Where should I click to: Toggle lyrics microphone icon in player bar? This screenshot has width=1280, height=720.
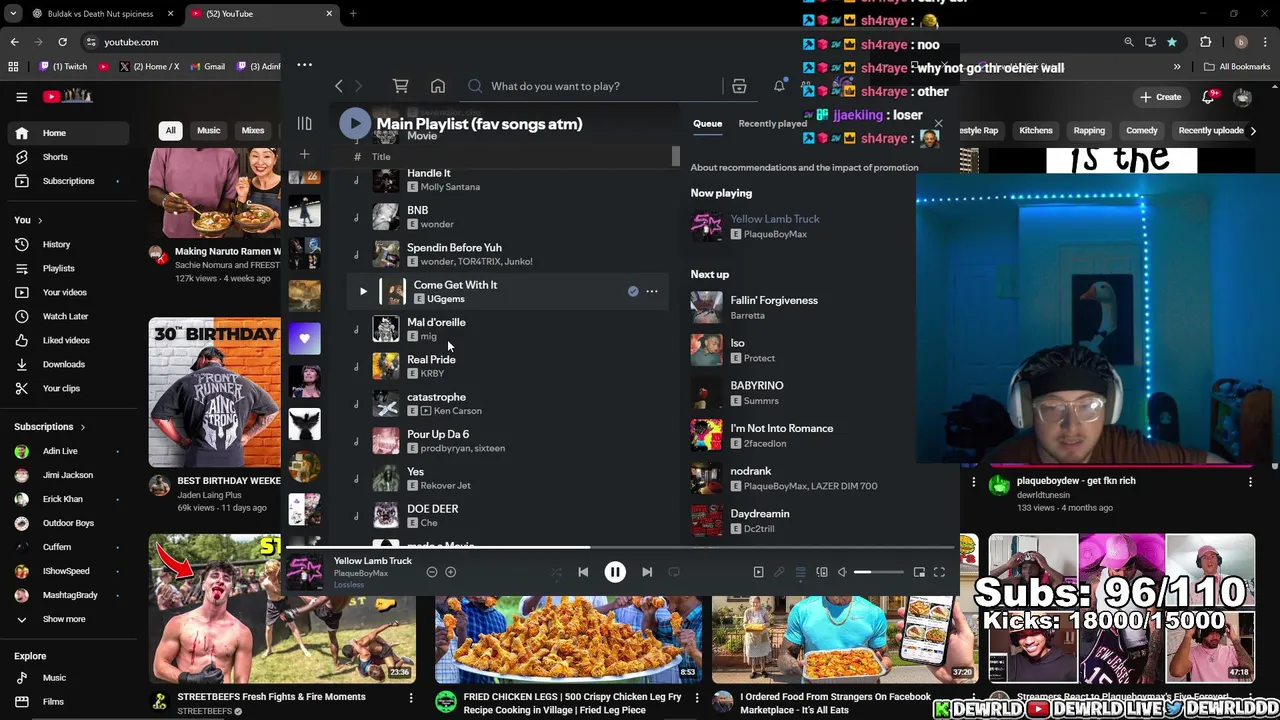click(x=779, y=572)
